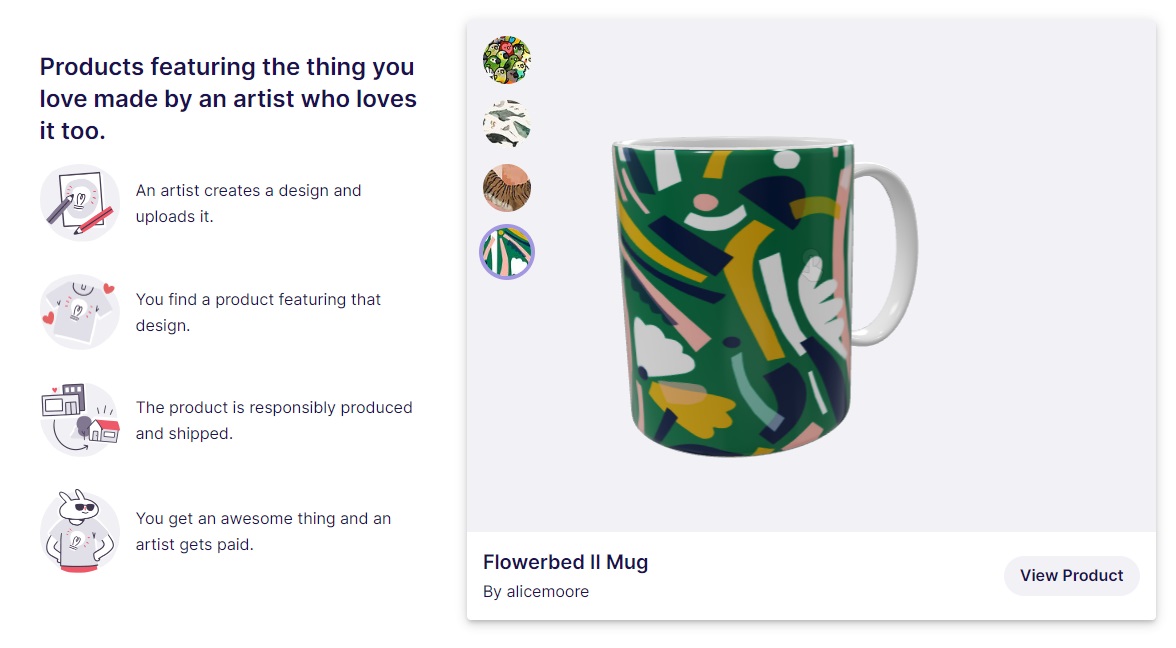Click the pencil and paper design icon
This screenshot has height=648, width=1176.
(x=80, y=202)
